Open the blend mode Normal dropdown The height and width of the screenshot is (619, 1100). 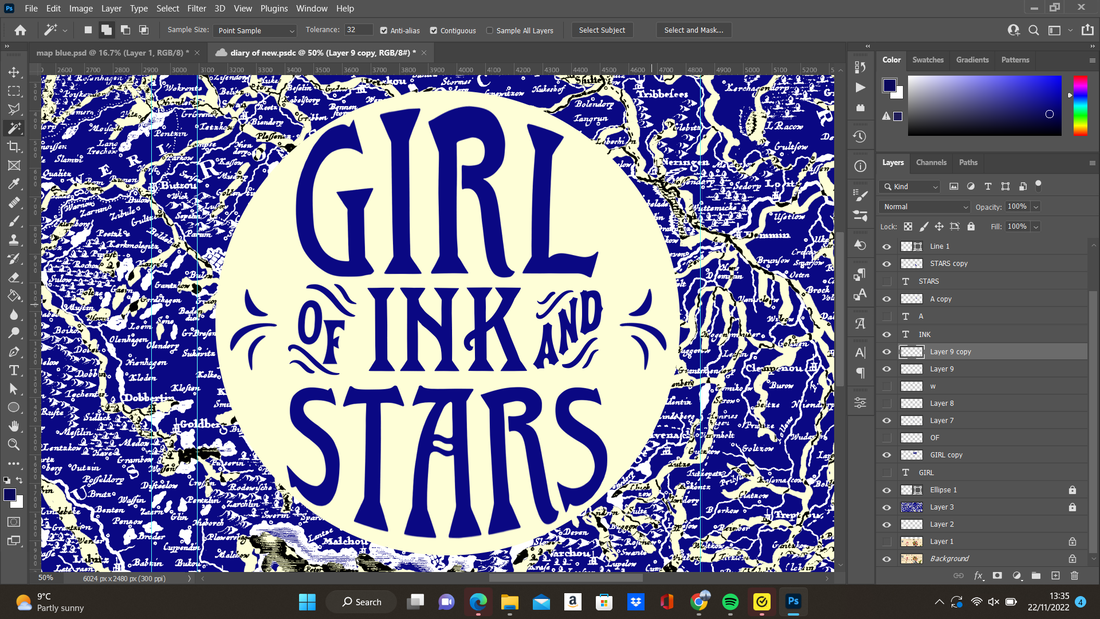coord(925,207)
